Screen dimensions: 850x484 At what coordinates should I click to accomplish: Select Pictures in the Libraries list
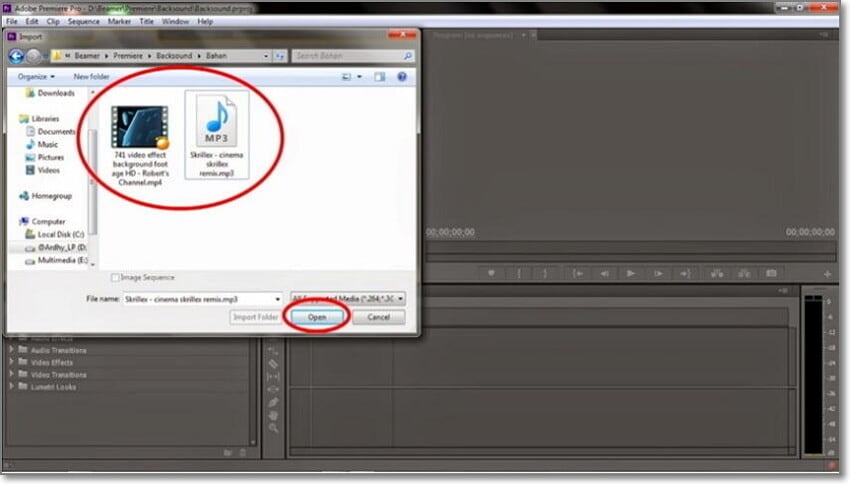click(44, 157)
